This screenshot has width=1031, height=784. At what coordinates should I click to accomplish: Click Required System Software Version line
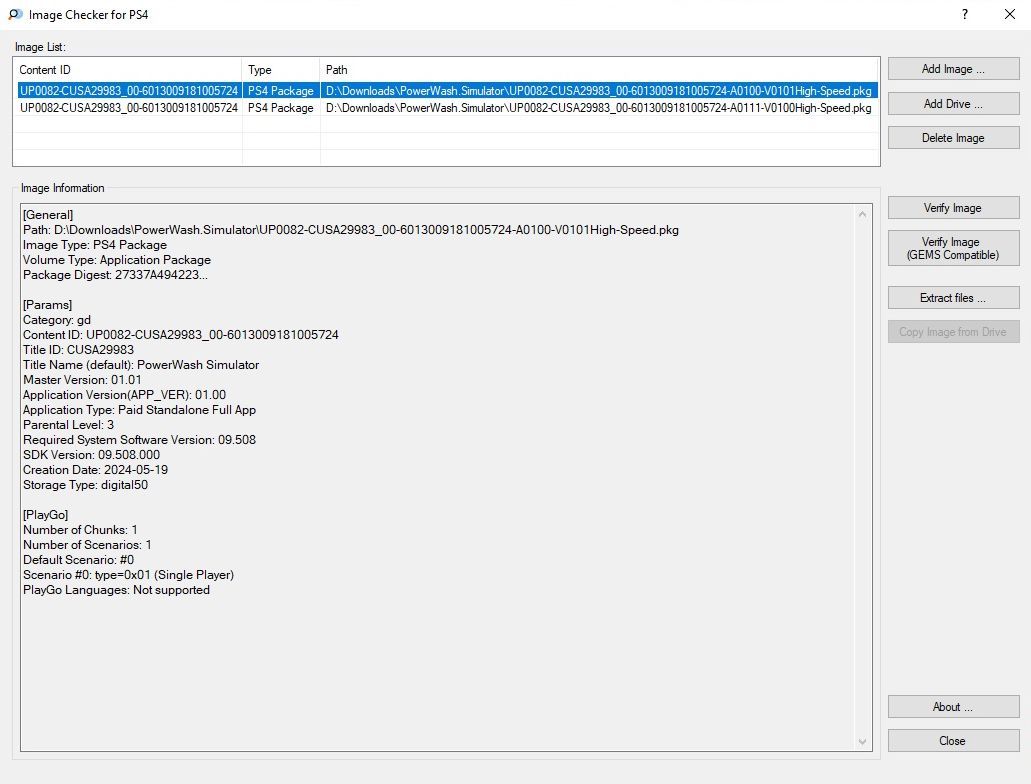(x=139, y=440)
